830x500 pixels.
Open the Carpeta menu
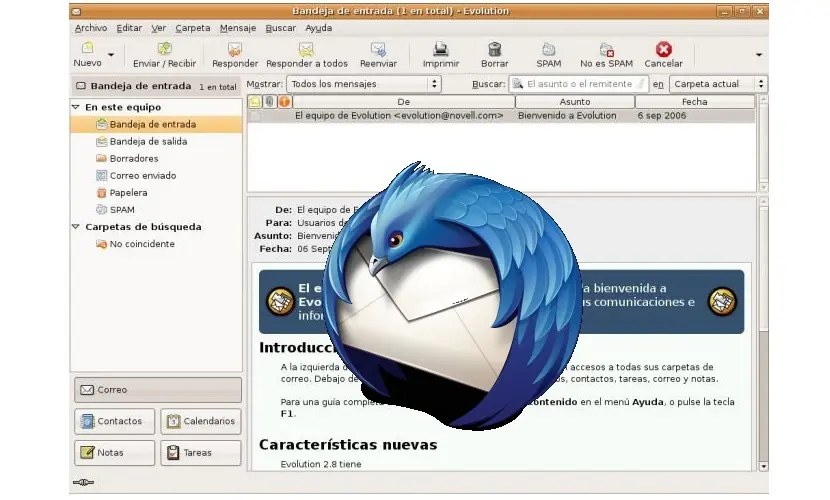193,28
